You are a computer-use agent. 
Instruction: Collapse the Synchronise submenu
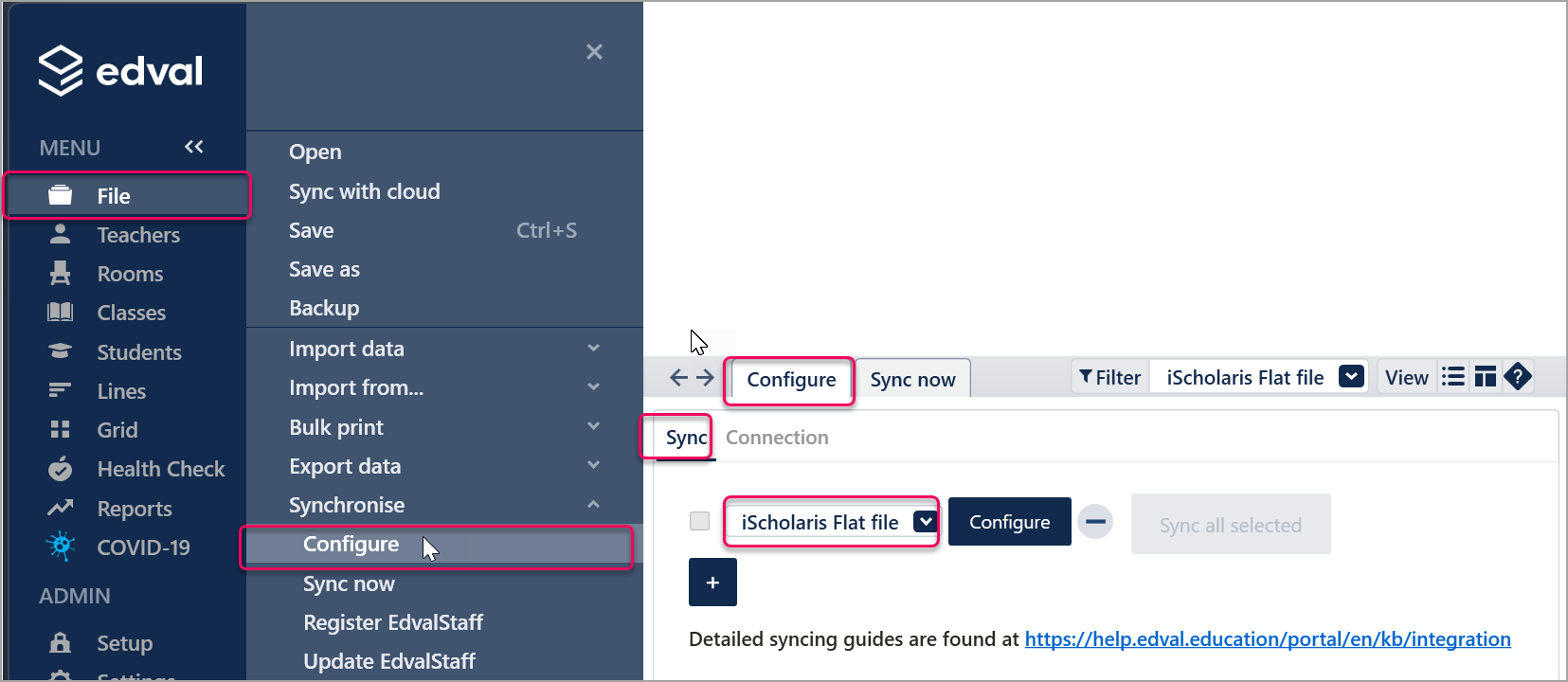(593, 505)
